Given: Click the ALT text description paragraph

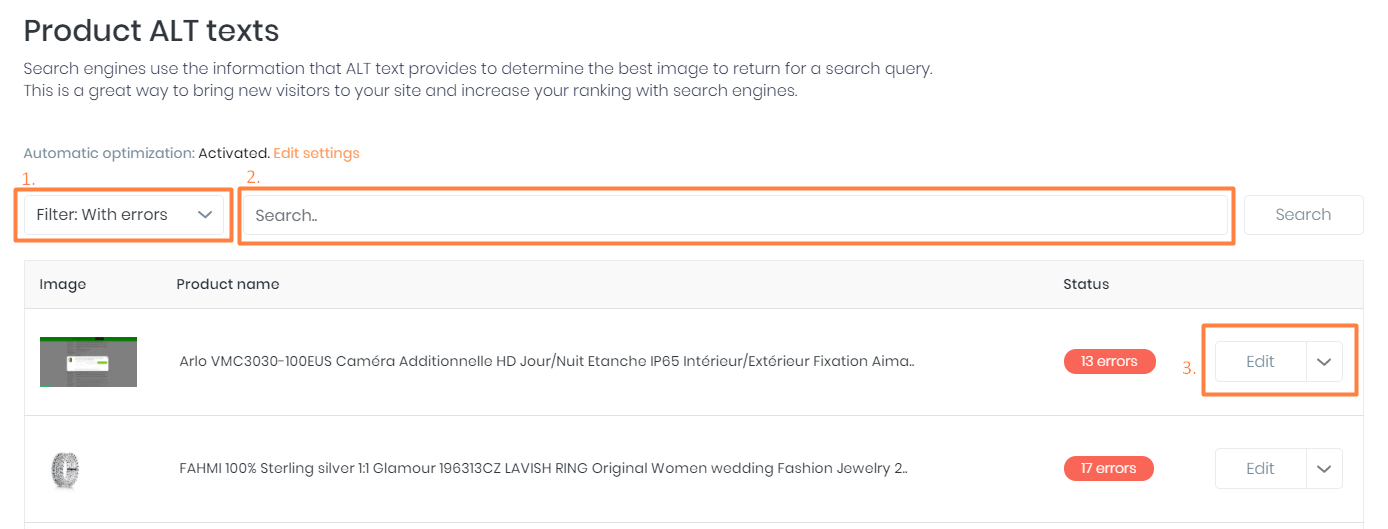Looking at the screenshot, I should (x=477, y=80).
